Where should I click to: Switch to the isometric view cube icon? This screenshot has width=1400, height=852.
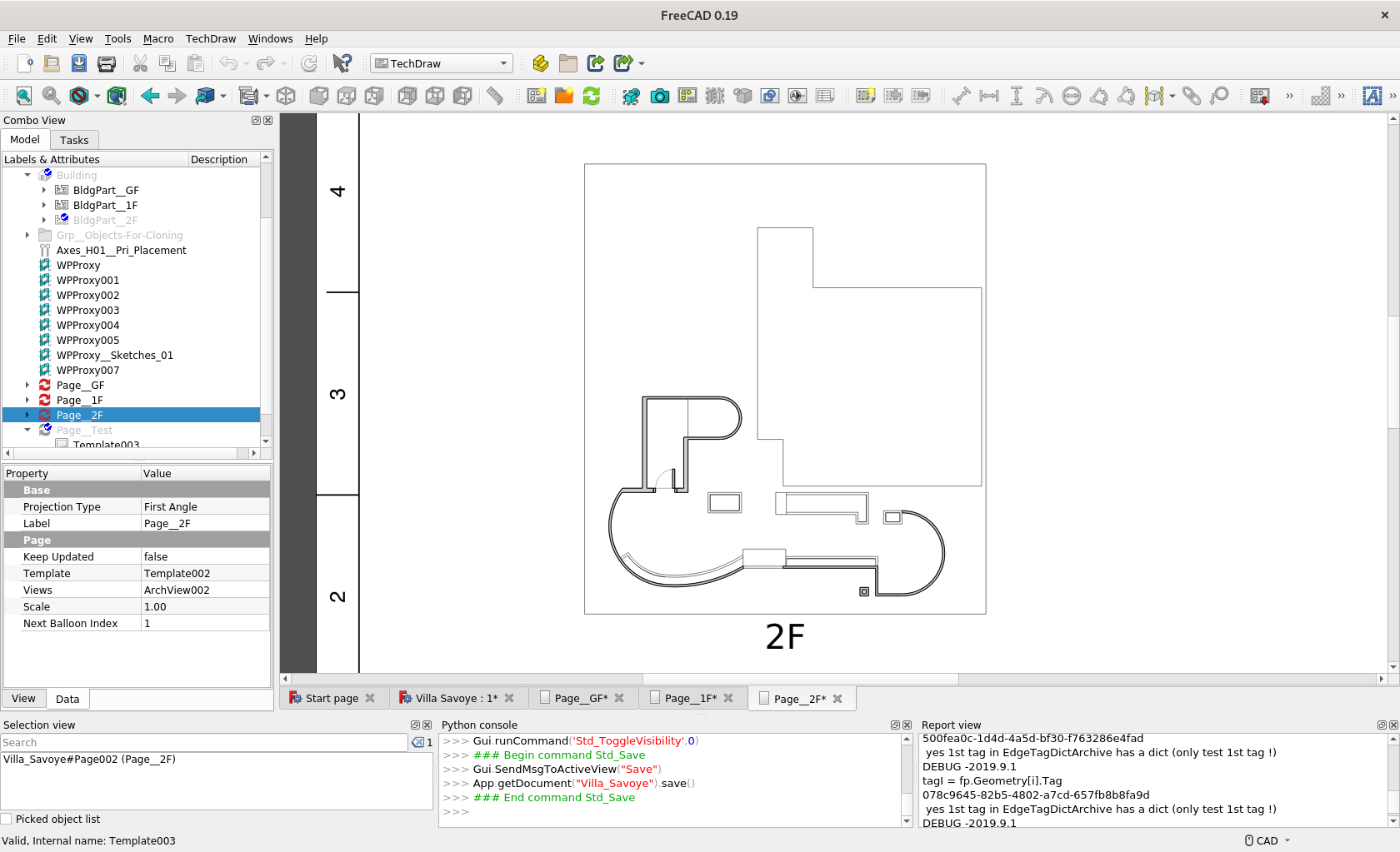click(x=286, y=96)
